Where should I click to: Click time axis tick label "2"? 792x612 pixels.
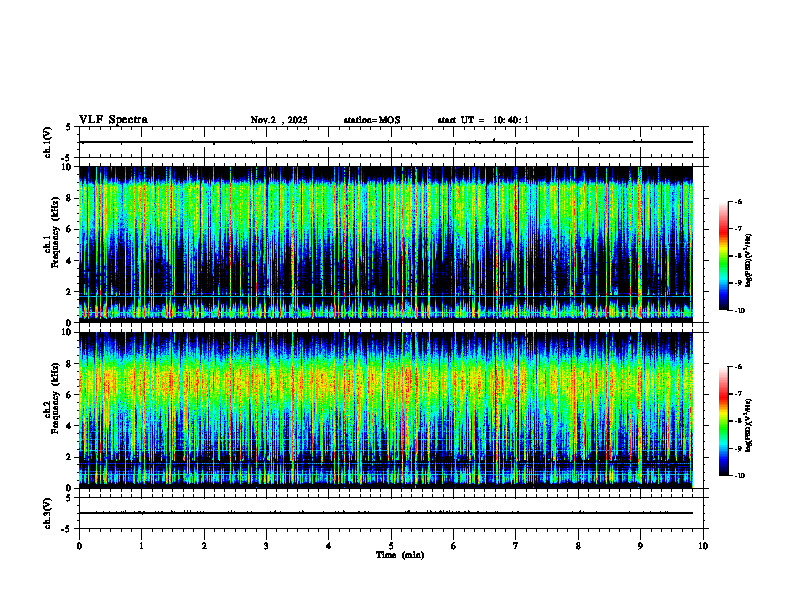(x=204, y=546)
